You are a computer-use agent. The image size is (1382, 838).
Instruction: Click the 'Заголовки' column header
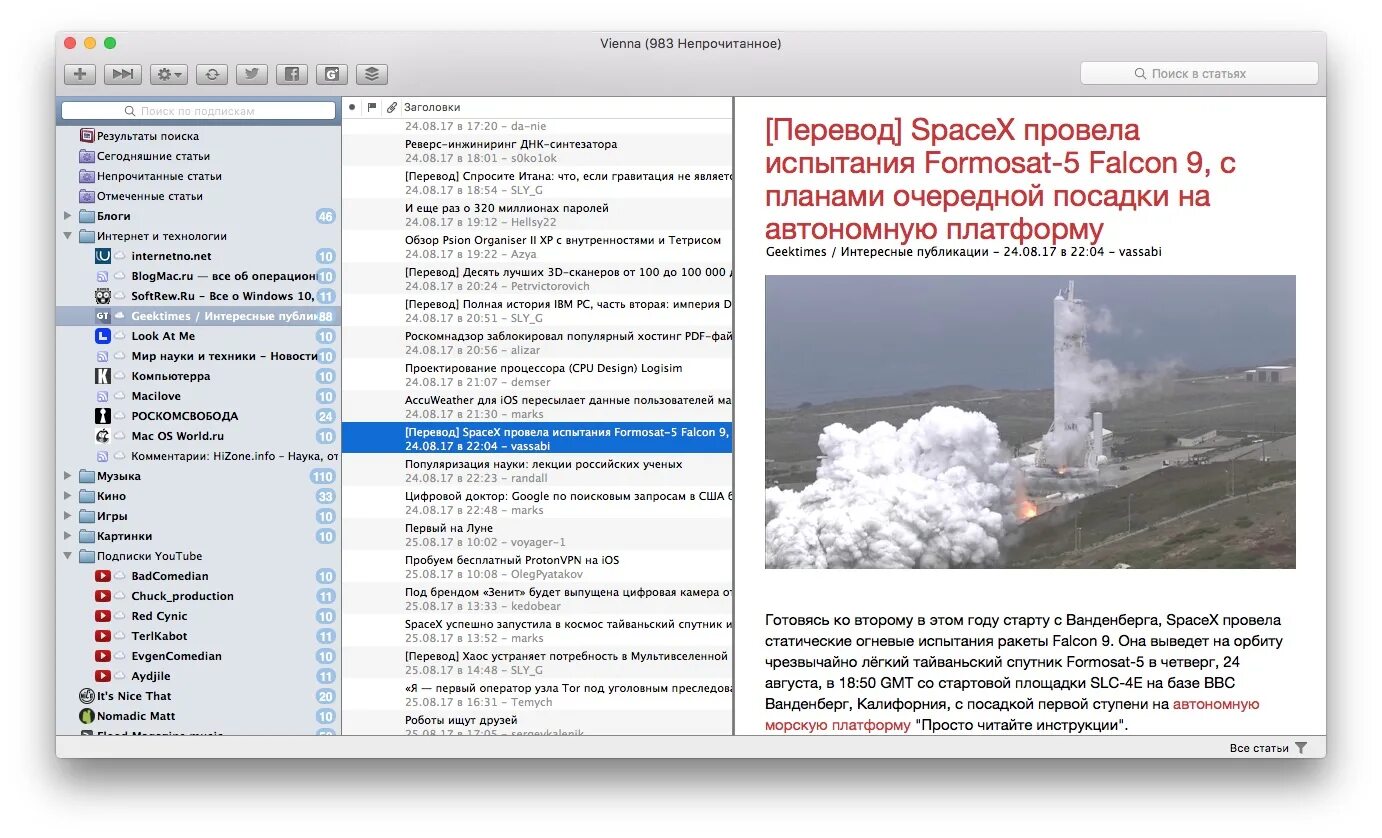coord(432,107)
